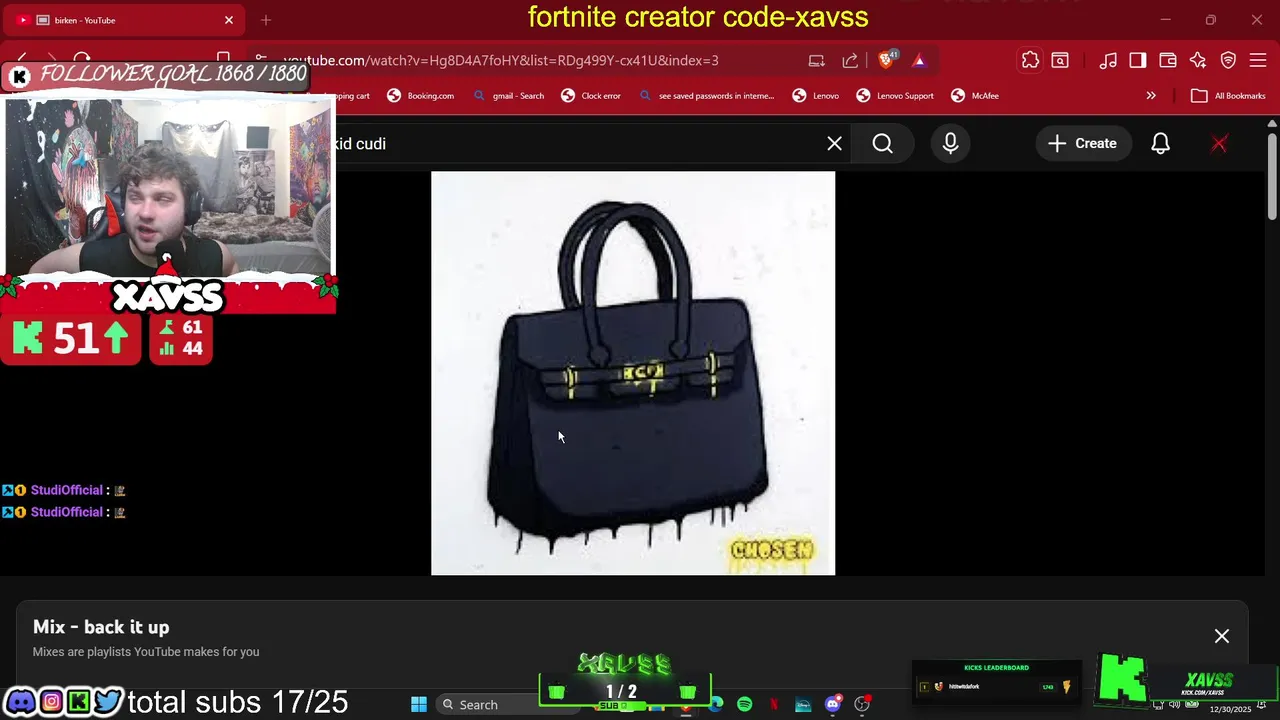Image resolution: width=1280 pixels, height=720 pixels.
Task: Open the Leo AI sparkle icon
Action: pos(1198,60)
